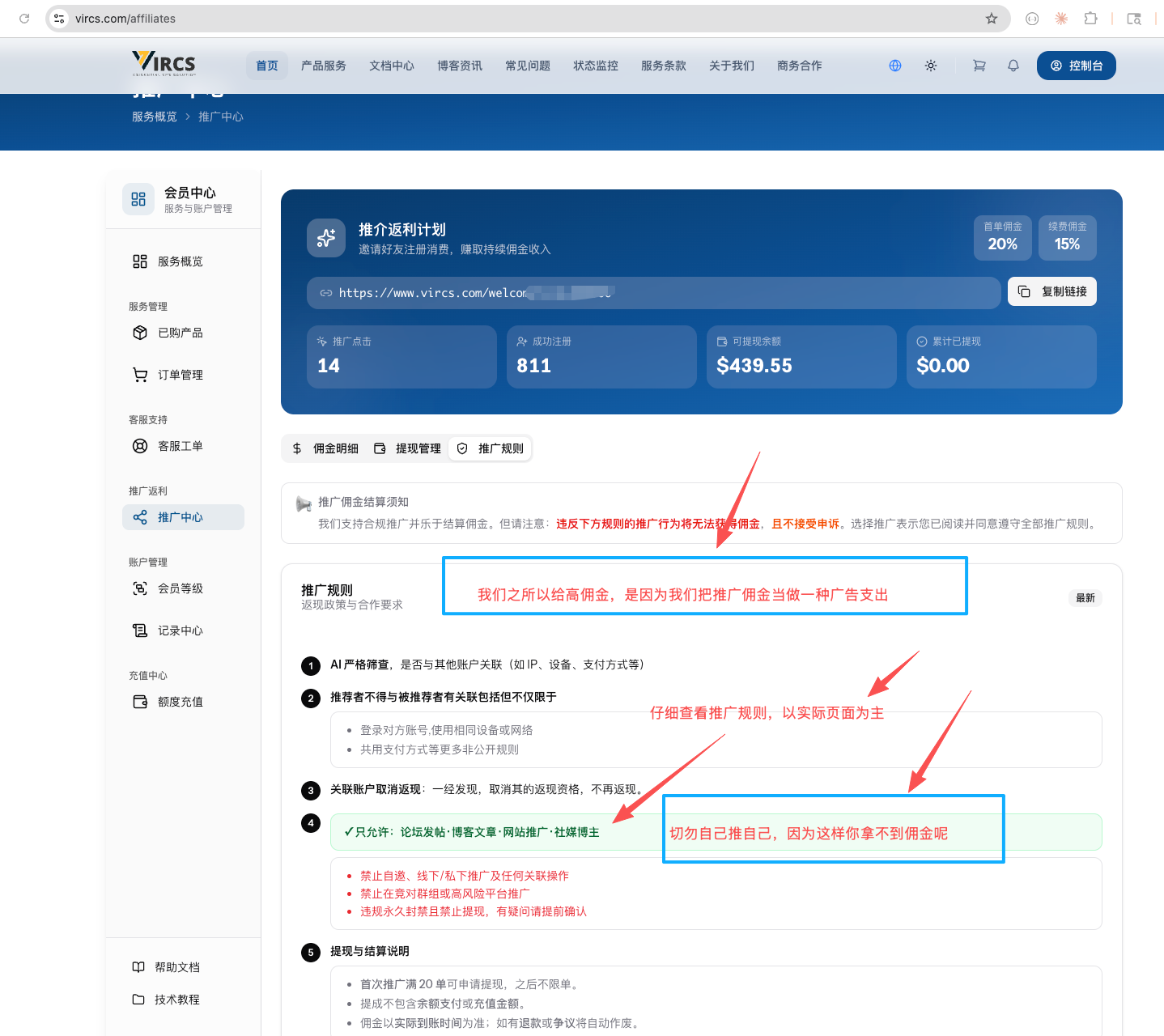Open 服务条款 menu item

664,66
